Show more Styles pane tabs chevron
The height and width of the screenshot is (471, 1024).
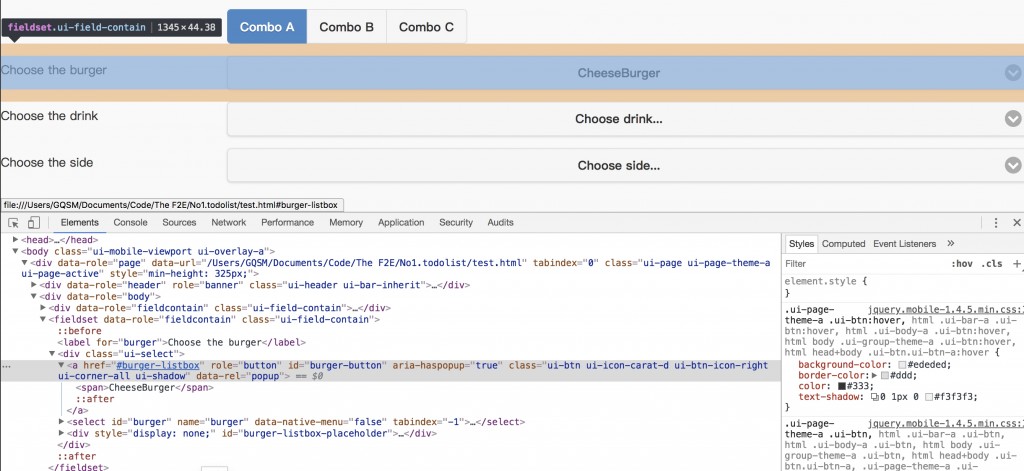pyautogui.click(x=951, y=244)
